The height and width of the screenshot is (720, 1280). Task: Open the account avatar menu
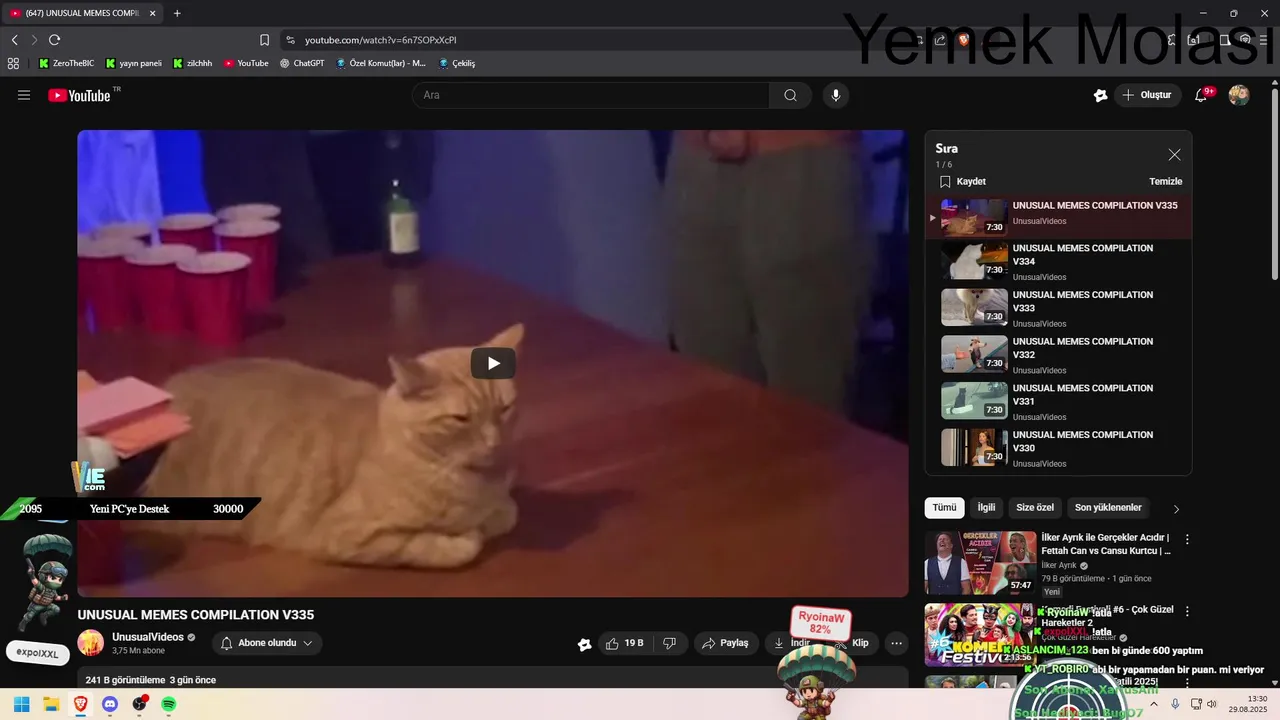(x=1239, y=95)
